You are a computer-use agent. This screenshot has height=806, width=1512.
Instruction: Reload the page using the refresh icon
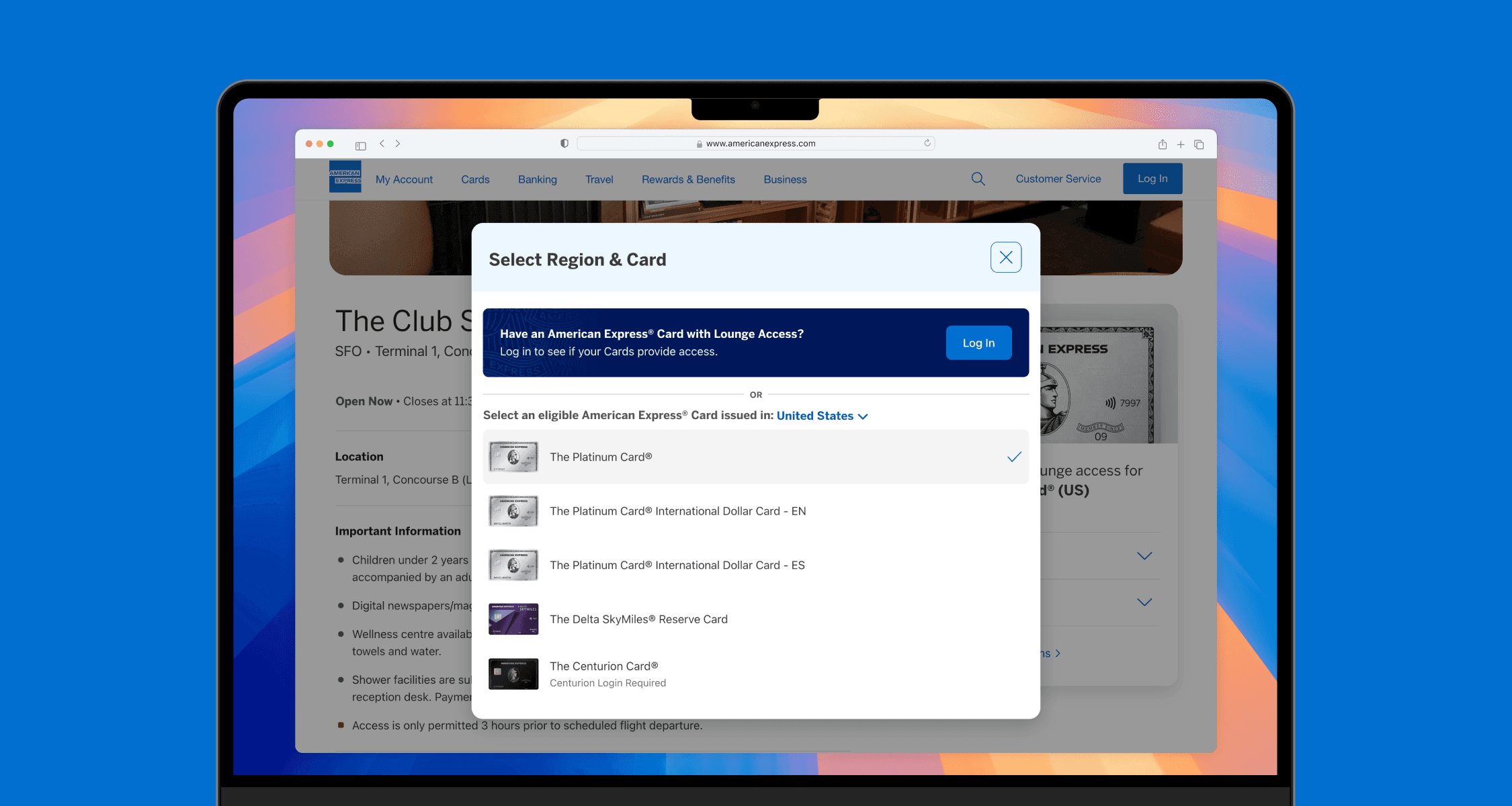(x=927, y=143)
